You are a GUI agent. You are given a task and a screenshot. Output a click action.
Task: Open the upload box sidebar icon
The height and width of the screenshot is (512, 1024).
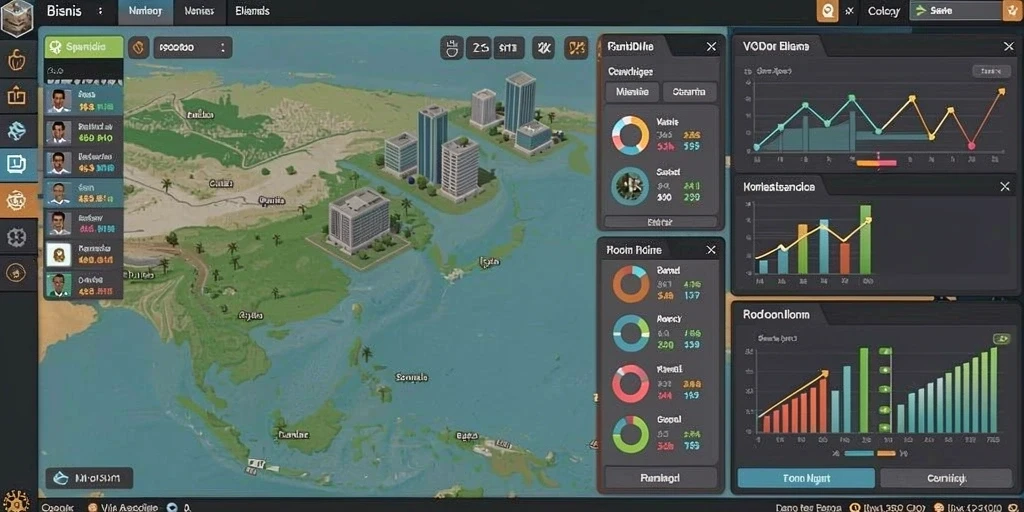[18, 95]
